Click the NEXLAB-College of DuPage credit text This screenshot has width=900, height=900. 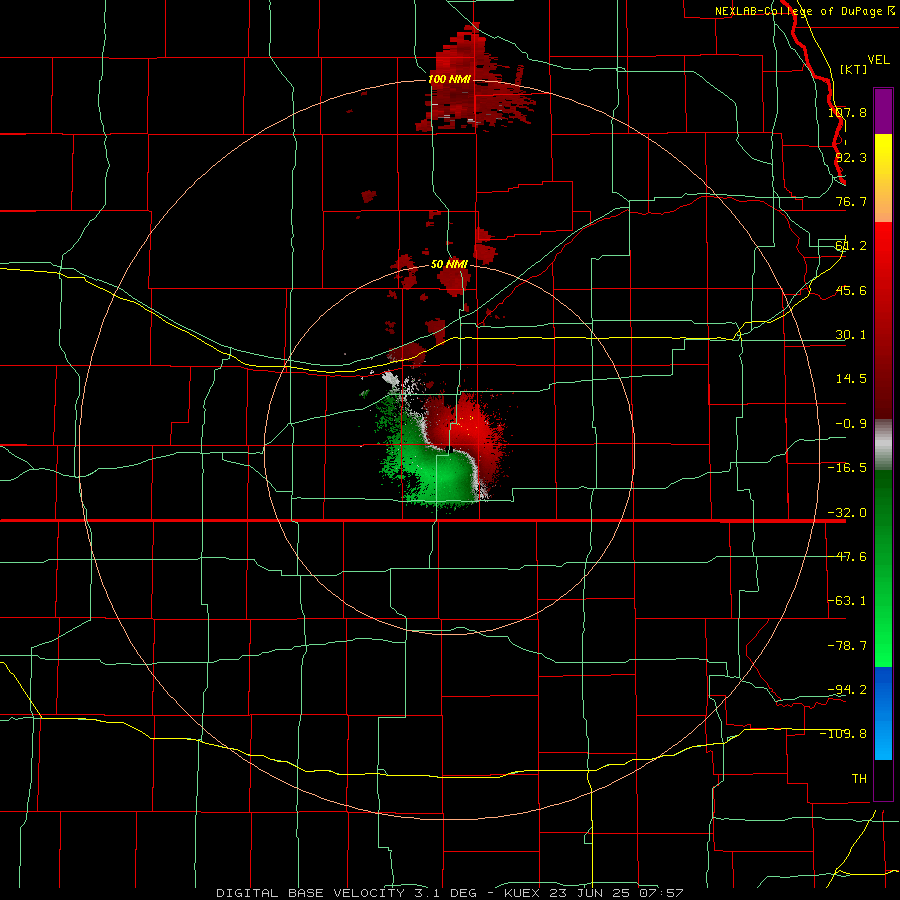tap(805, 11)
